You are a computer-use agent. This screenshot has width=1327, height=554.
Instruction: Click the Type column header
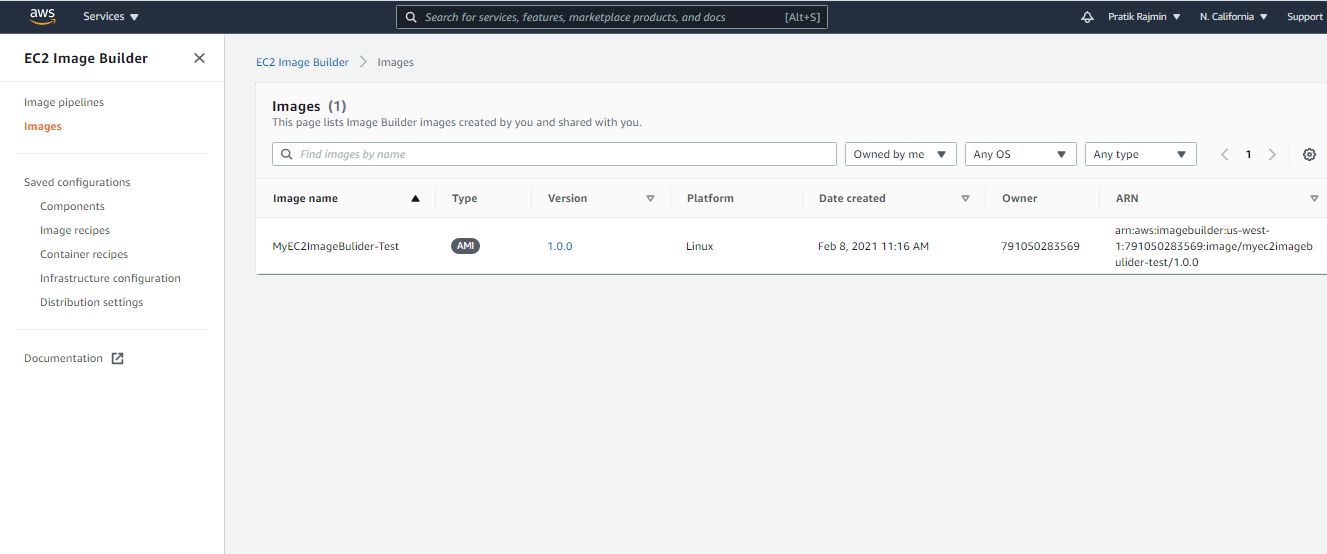pos(464,198)
